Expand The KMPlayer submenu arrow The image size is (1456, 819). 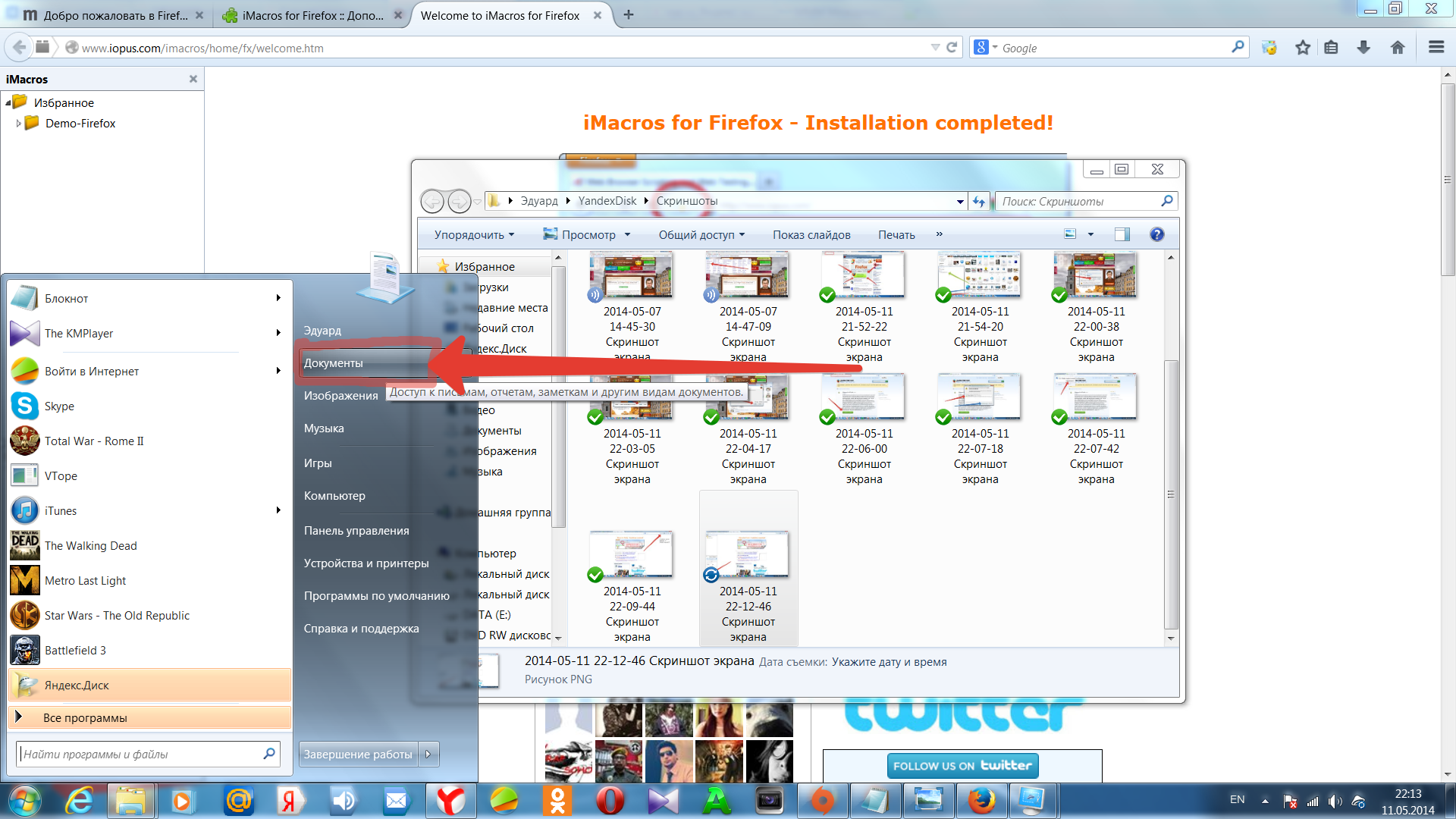(x=278, y=333)
